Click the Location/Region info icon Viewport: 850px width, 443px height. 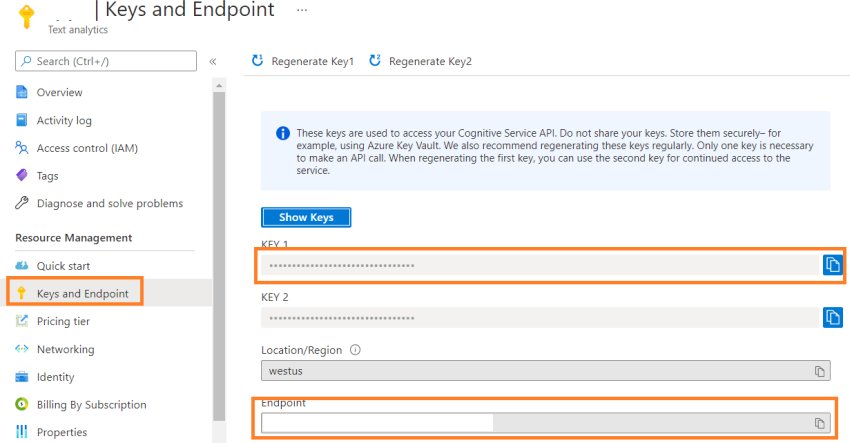pyautogui.click(x=355, y=350)
